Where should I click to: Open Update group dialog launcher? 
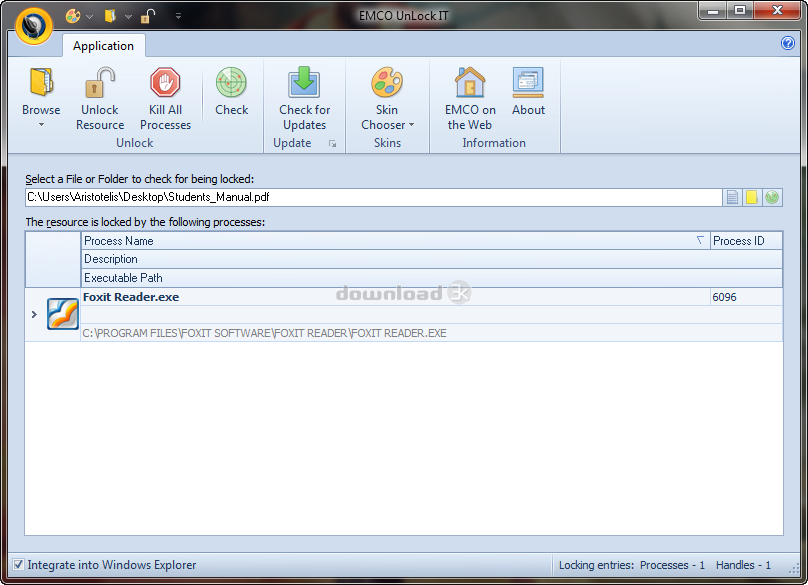[332, 144]
